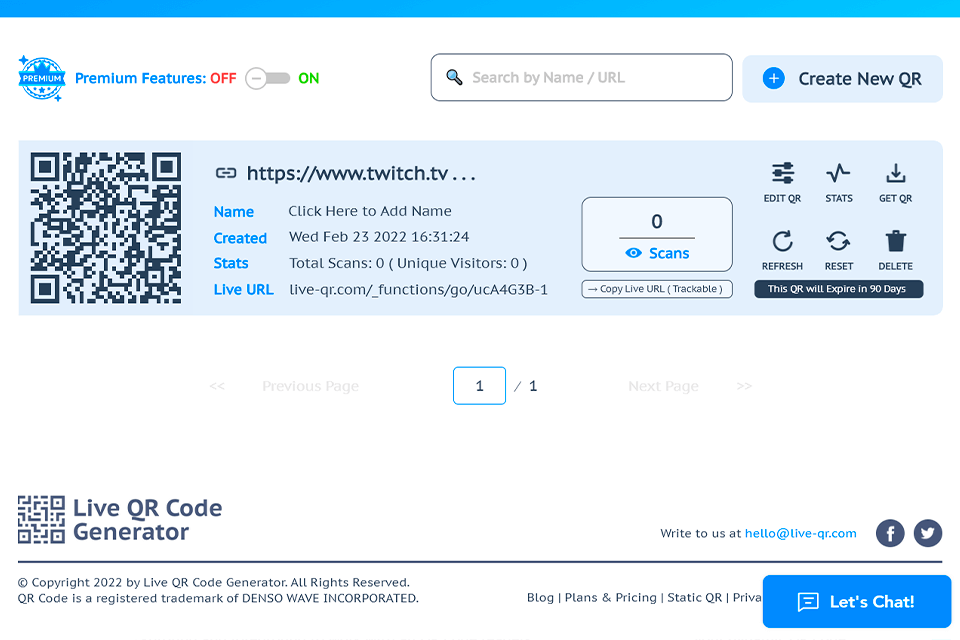
Task: Click 'Wed Feb 23 2022 16:31:24' created date
Action: coord(379,236)
